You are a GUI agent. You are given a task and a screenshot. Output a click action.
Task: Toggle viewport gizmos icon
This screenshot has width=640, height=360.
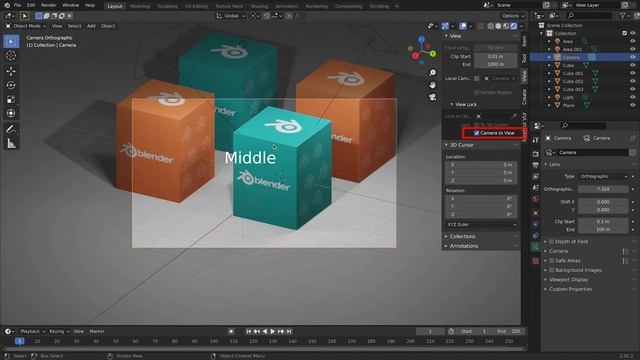(445, 26)
